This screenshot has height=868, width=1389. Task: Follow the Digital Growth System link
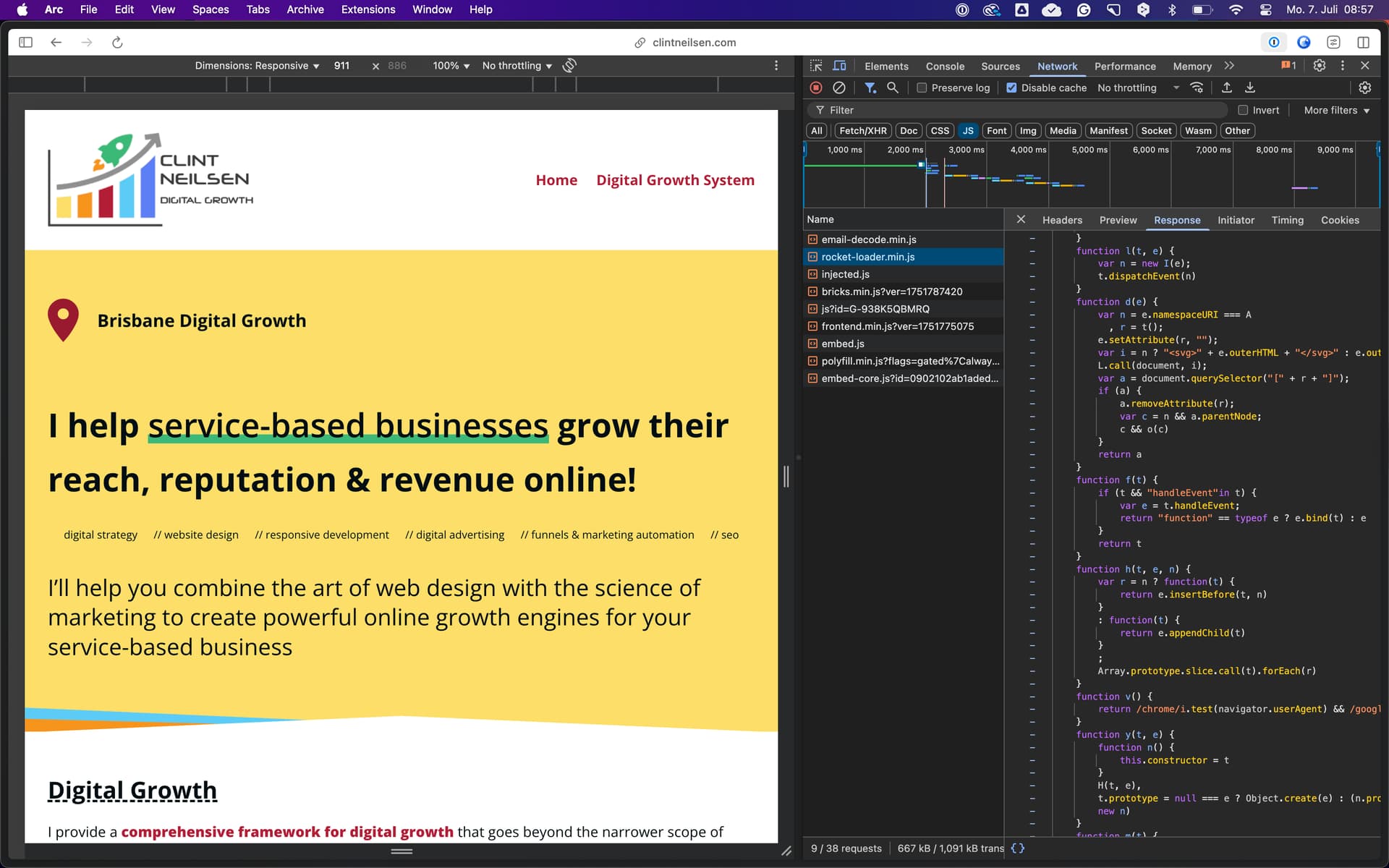(675, 180)
